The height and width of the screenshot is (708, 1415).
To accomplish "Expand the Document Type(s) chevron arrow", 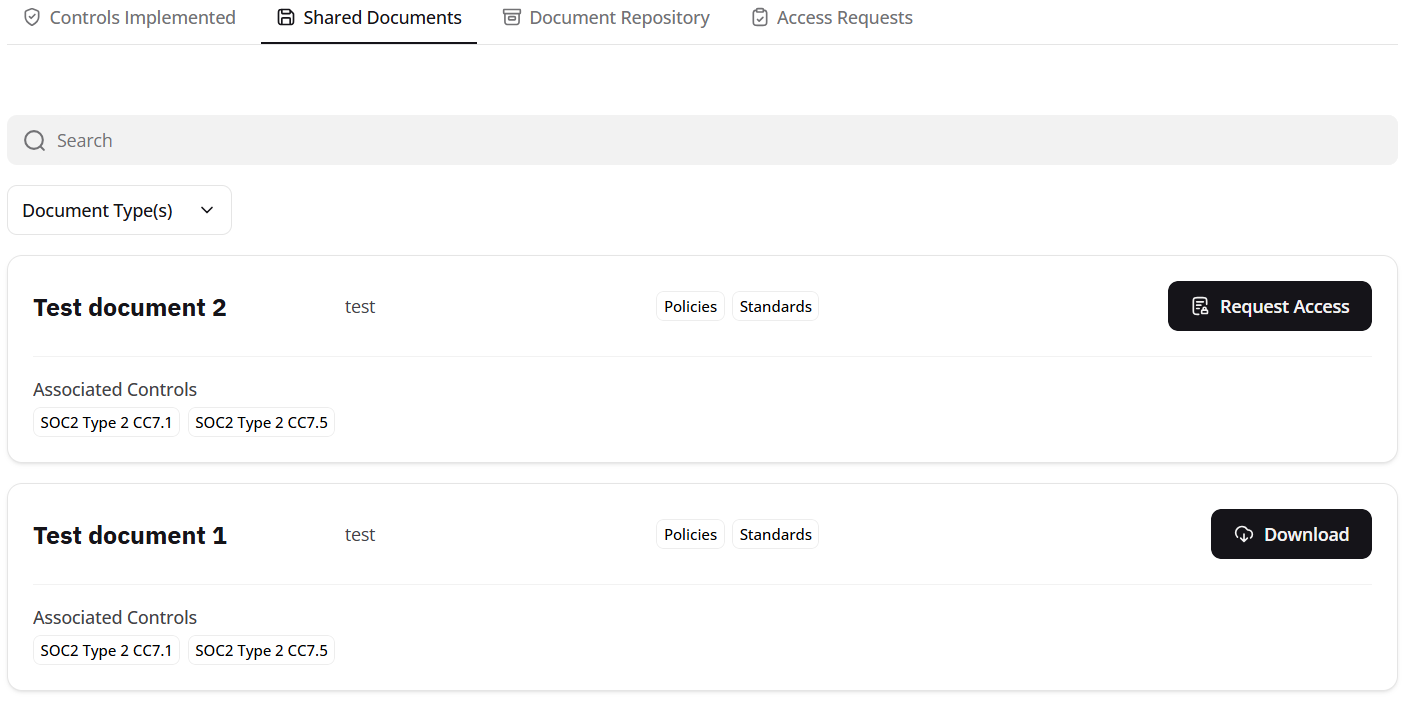I will point(207,211).
